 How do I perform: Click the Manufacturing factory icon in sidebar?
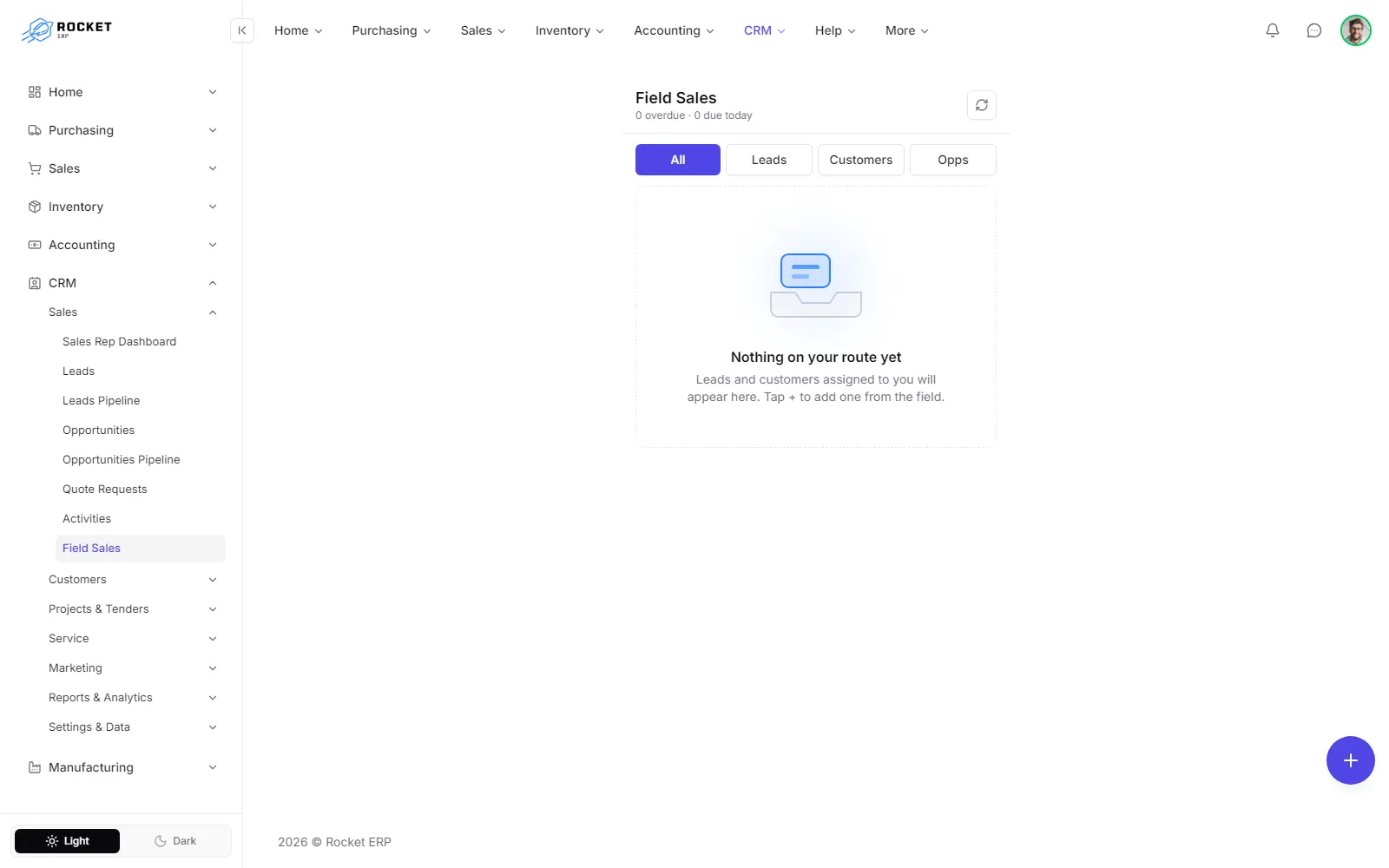click(35, 767)
